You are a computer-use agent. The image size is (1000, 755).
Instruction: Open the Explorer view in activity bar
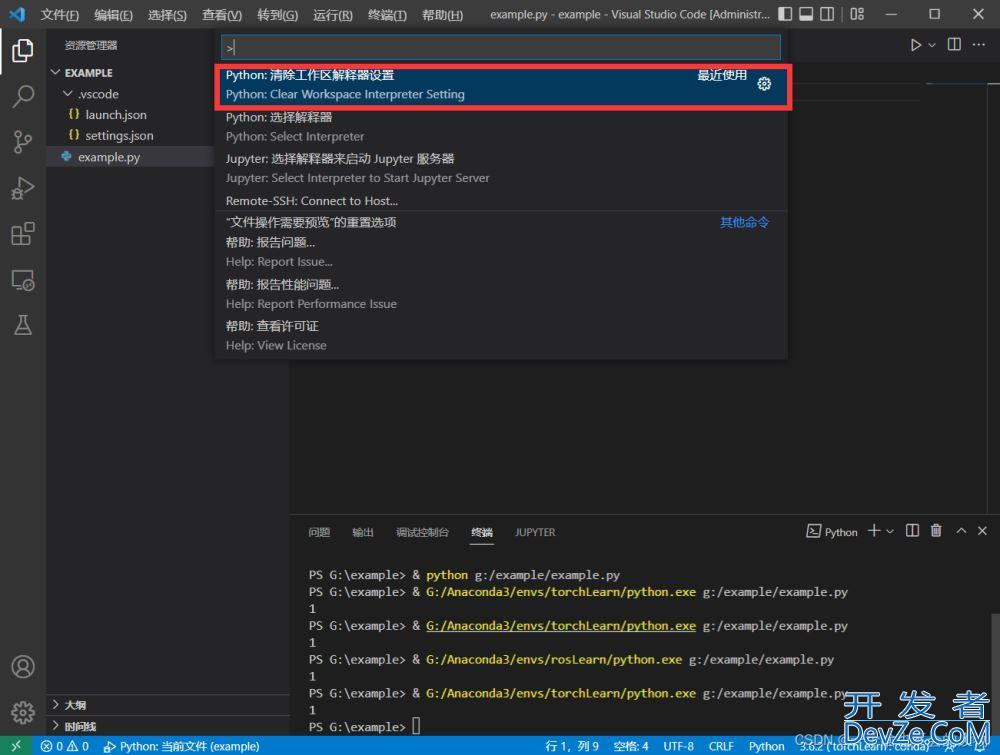coord(23,50)
